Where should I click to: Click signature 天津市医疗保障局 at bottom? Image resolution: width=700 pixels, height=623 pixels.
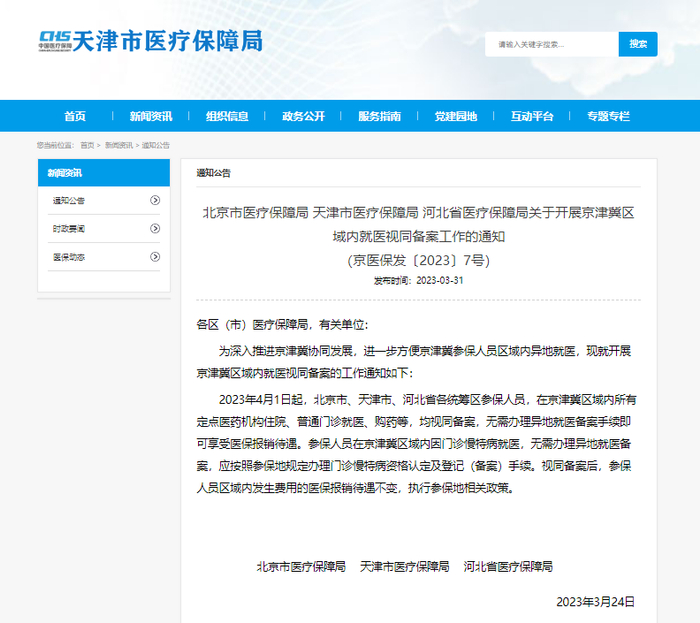coord(404,567)
